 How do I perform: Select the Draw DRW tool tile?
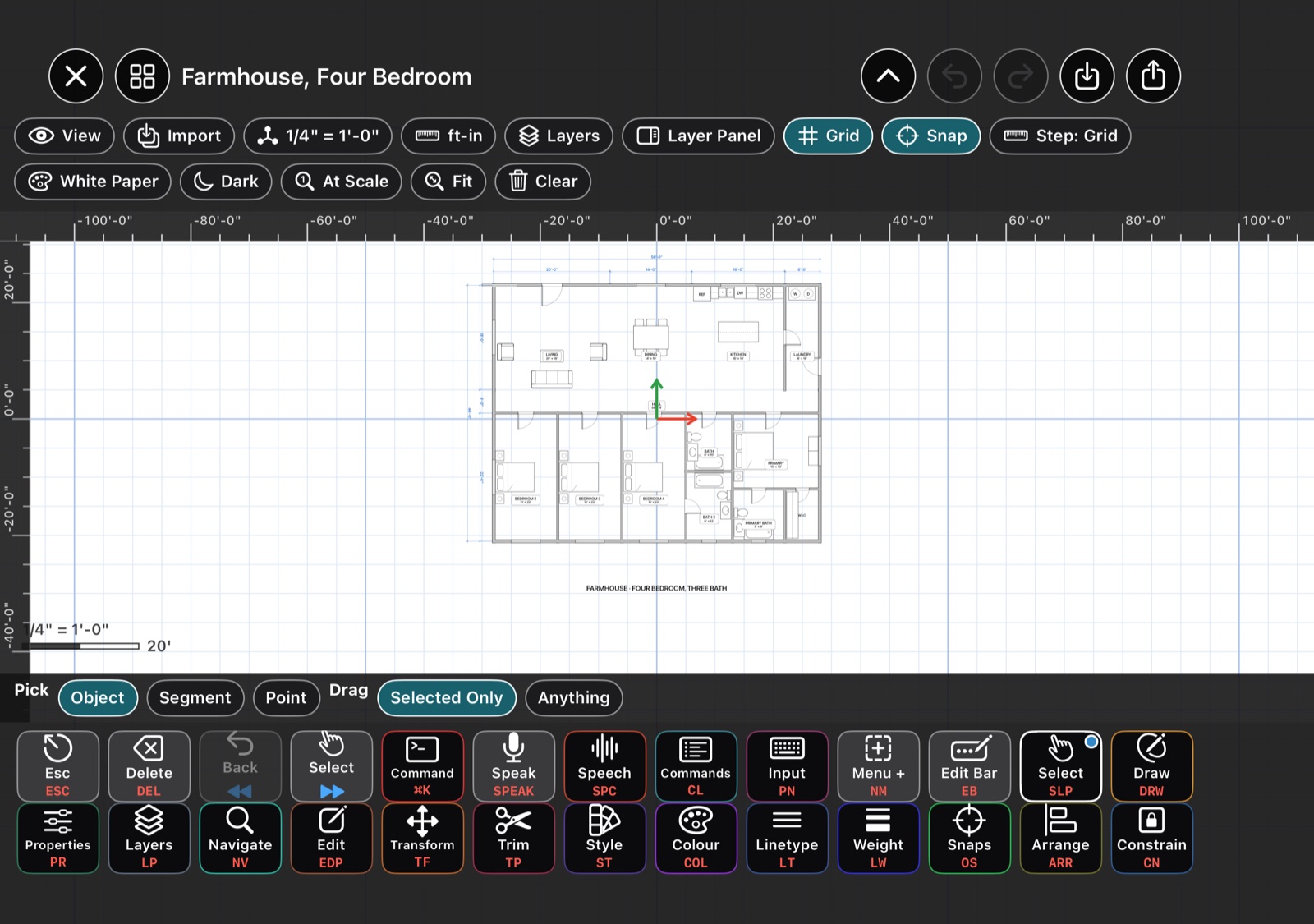pos(1151,766)
